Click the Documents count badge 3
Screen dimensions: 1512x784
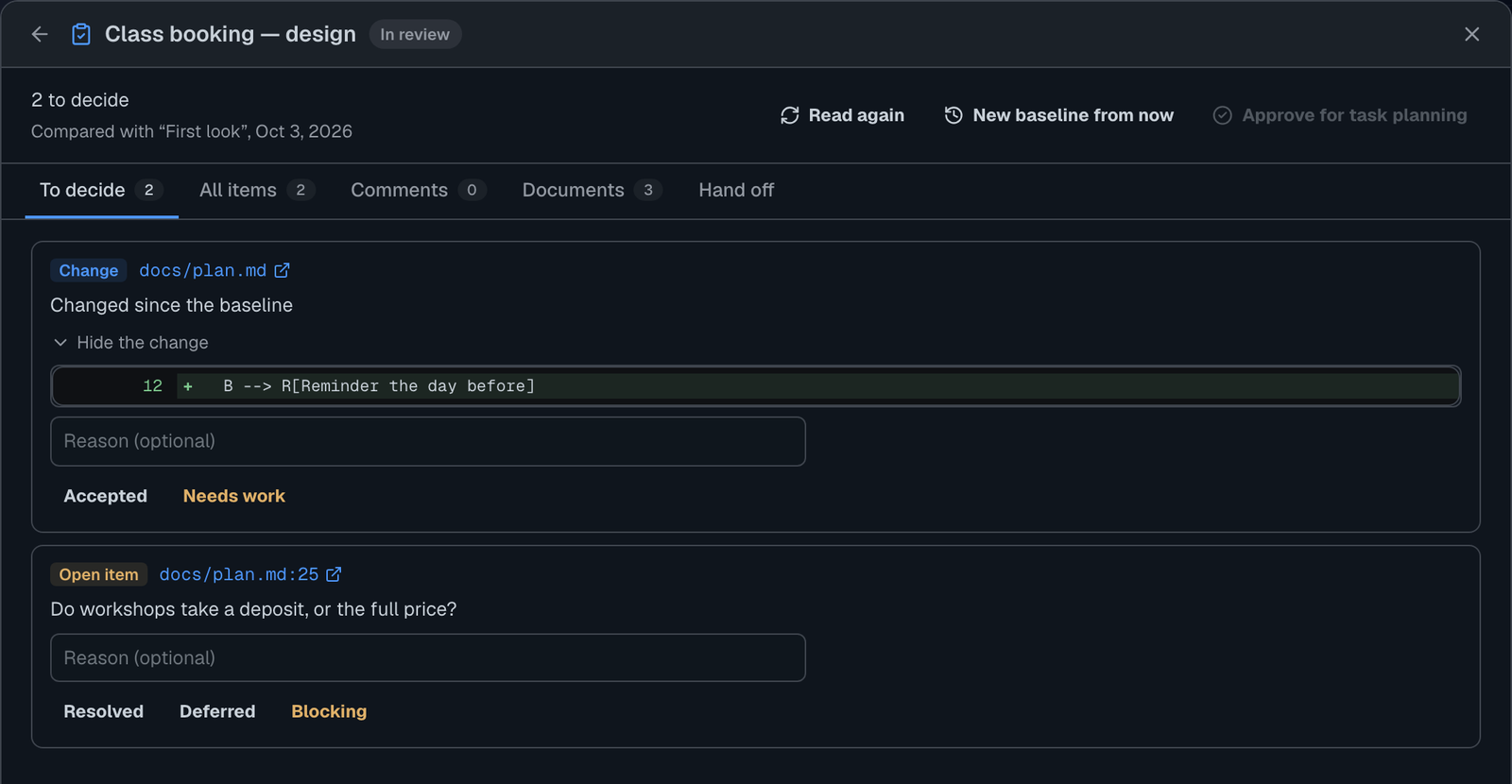click(648, 190)
